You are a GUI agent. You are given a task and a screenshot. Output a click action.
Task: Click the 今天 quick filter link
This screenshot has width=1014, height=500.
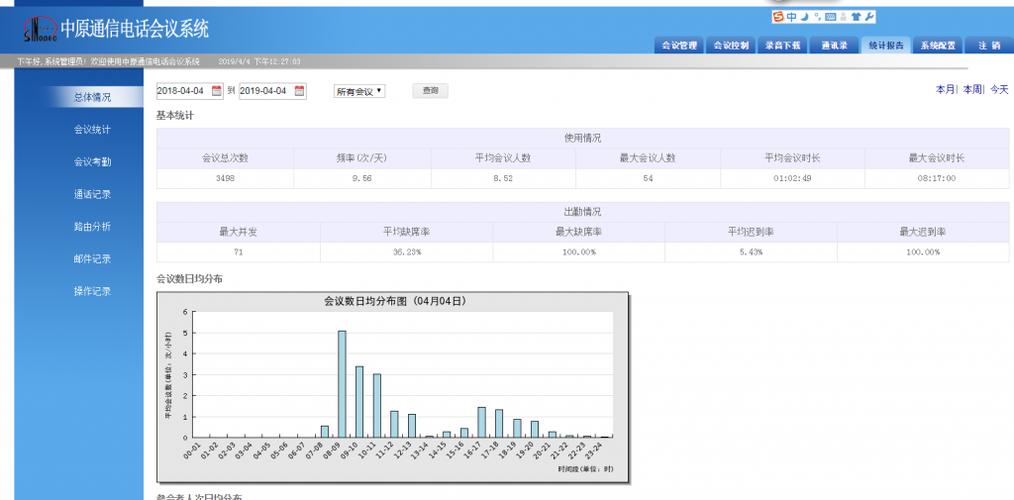(999, 89)
